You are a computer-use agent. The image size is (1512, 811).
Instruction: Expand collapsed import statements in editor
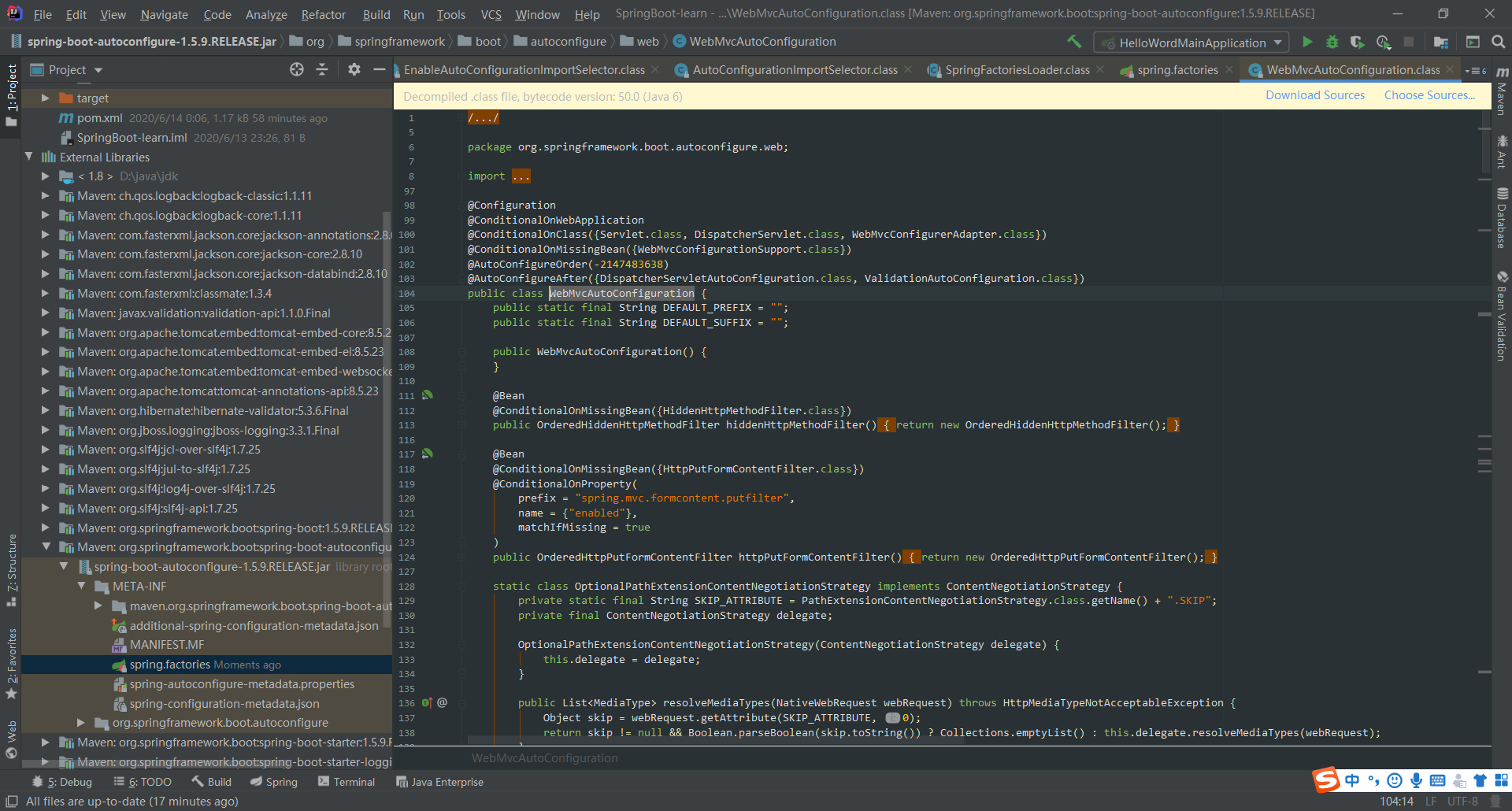pos(521,176)
